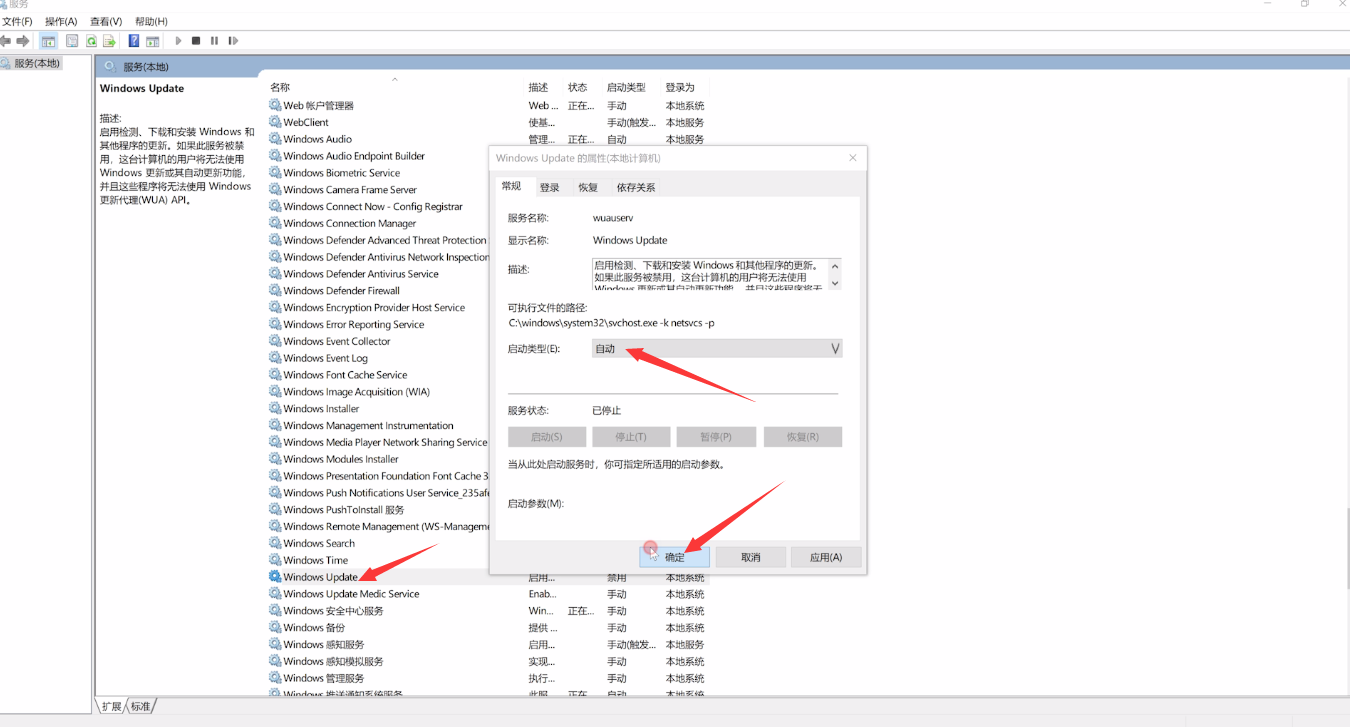The height and width of the screenshot is (727, 1350).
Task: Open the 查看(V) menu
Action: 106,21
